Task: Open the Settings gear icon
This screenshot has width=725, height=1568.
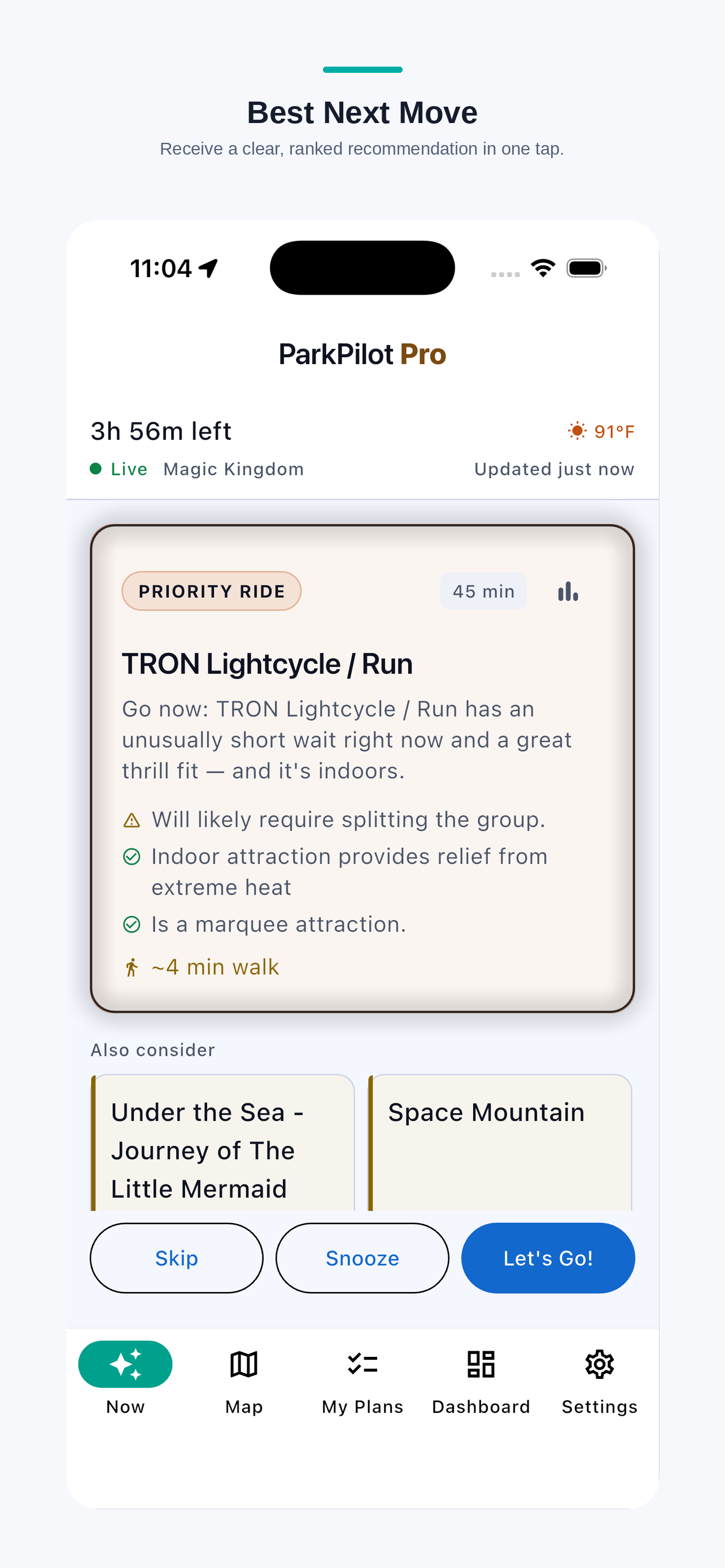Action: click(x=600, y=1364)
